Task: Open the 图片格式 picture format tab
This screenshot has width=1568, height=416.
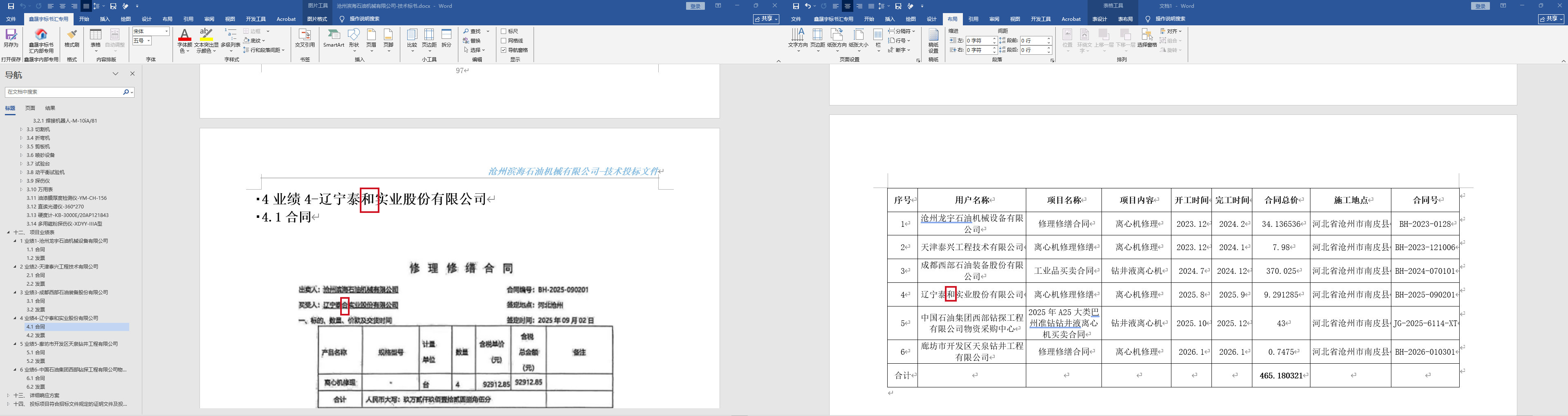Action: tap(317, 19)
